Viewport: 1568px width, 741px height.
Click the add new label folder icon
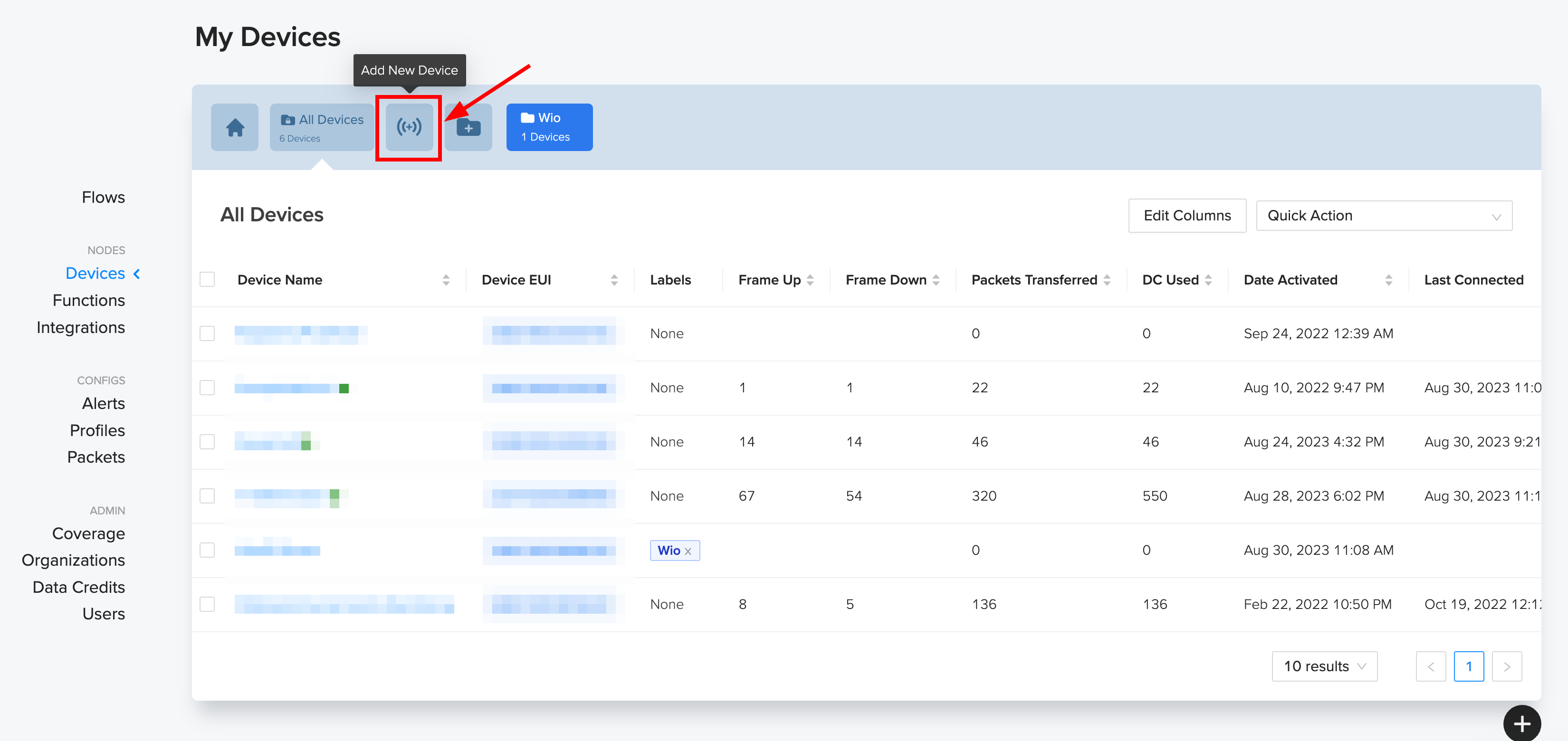tap(468, 127)
